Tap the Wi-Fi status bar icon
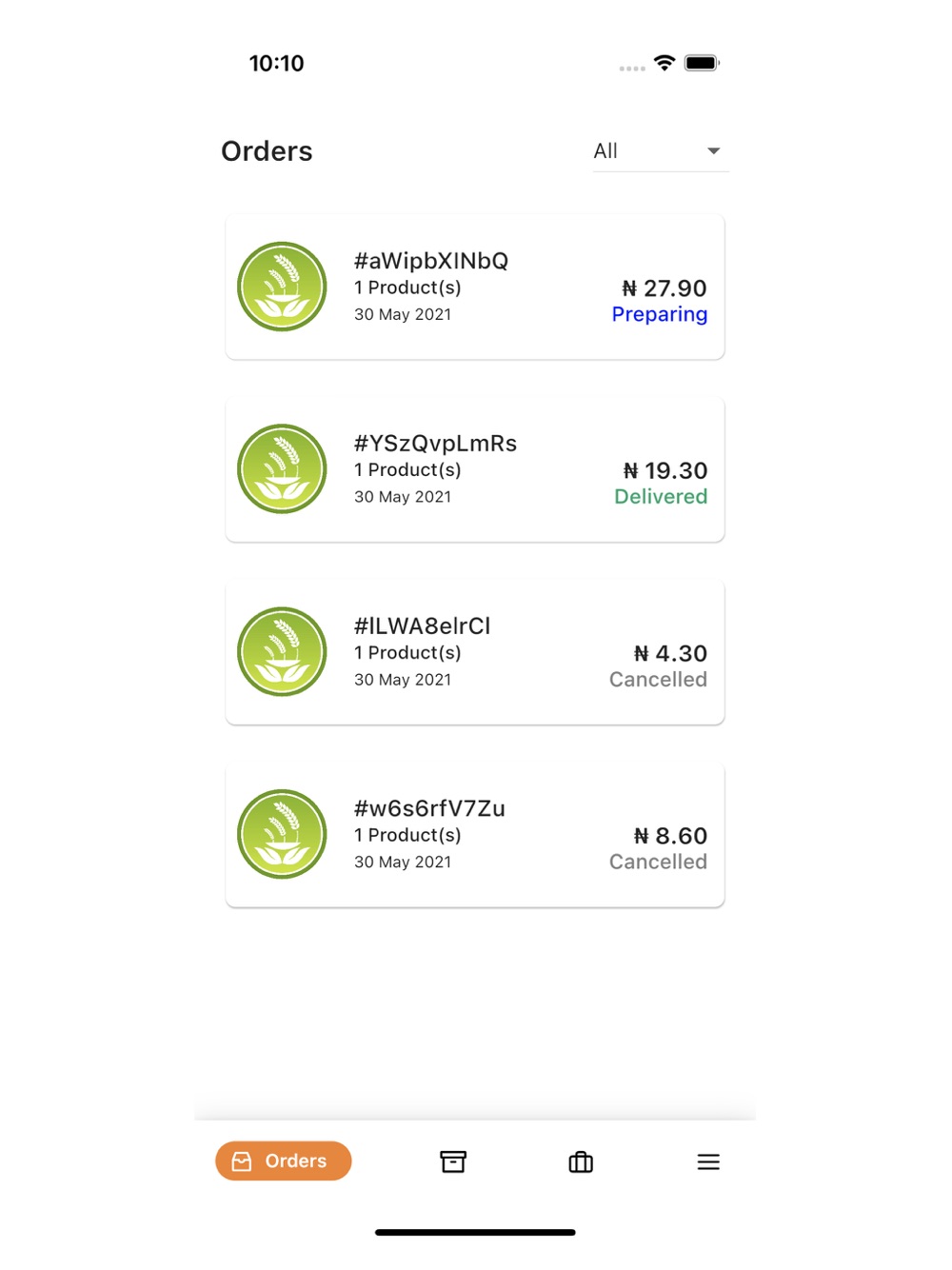This screenshot has width=952, height=1270. tap(664, 63)
